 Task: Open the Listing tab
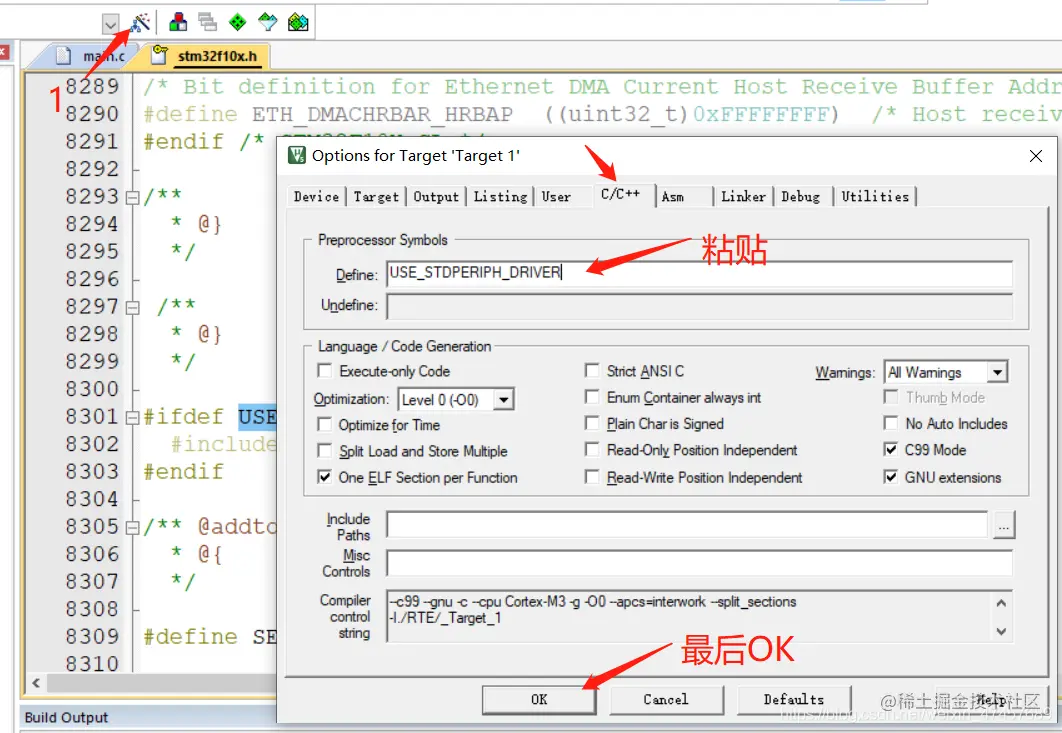pyautogui.click(x=501, y=196)
